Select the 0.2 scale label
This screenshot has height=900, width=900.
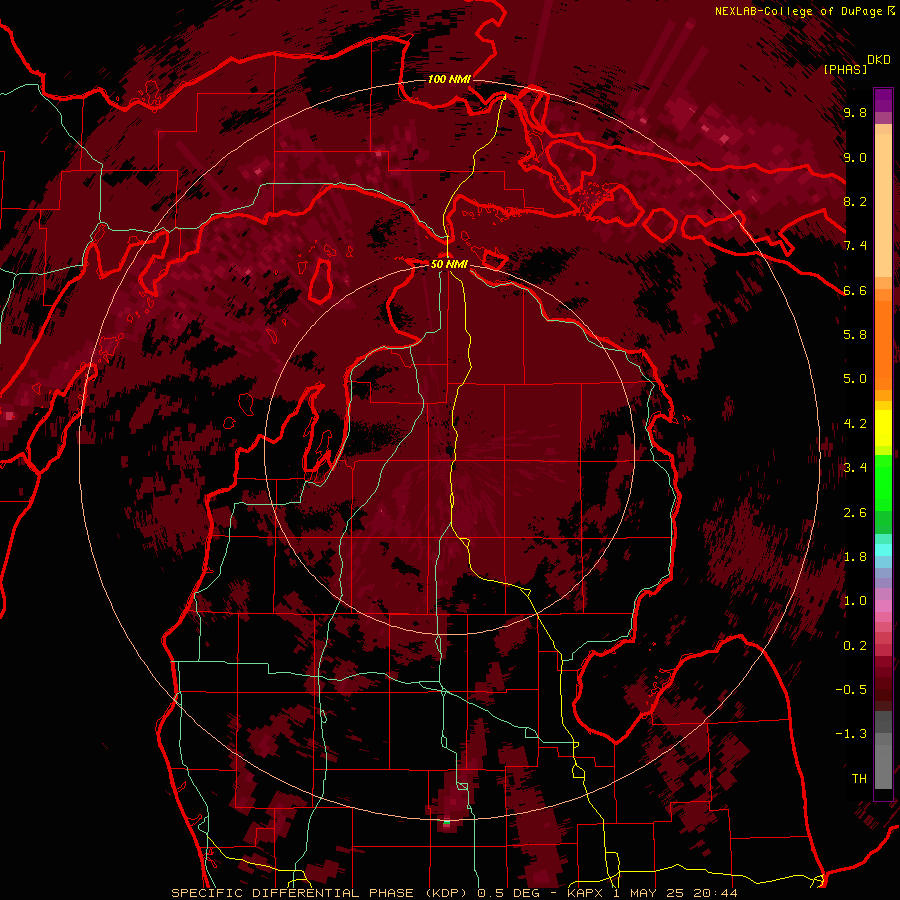click(855, 646)
